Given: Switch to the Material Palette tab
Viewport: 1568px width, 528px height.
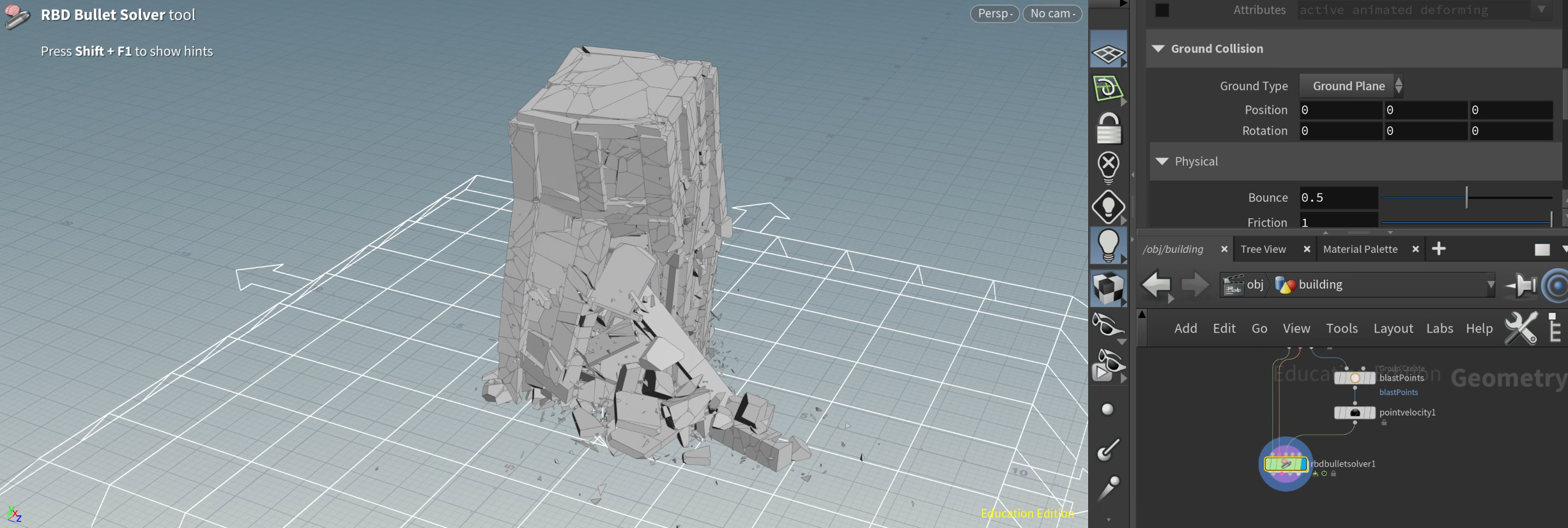Looking at the screenshot, I should point(1360,250).
